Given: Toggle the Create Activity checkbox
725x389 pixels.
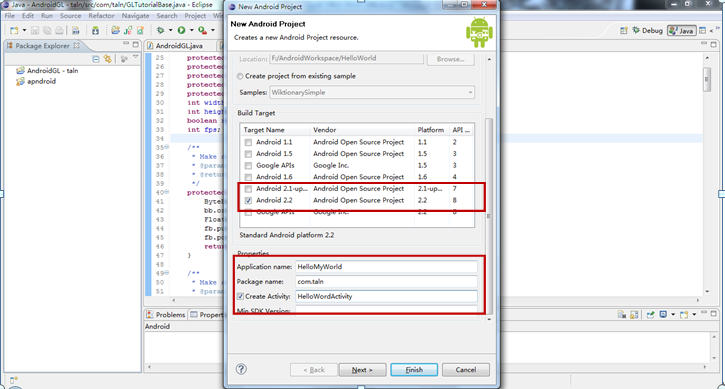Looking at the screenshot, I should (x=240, y=296).
